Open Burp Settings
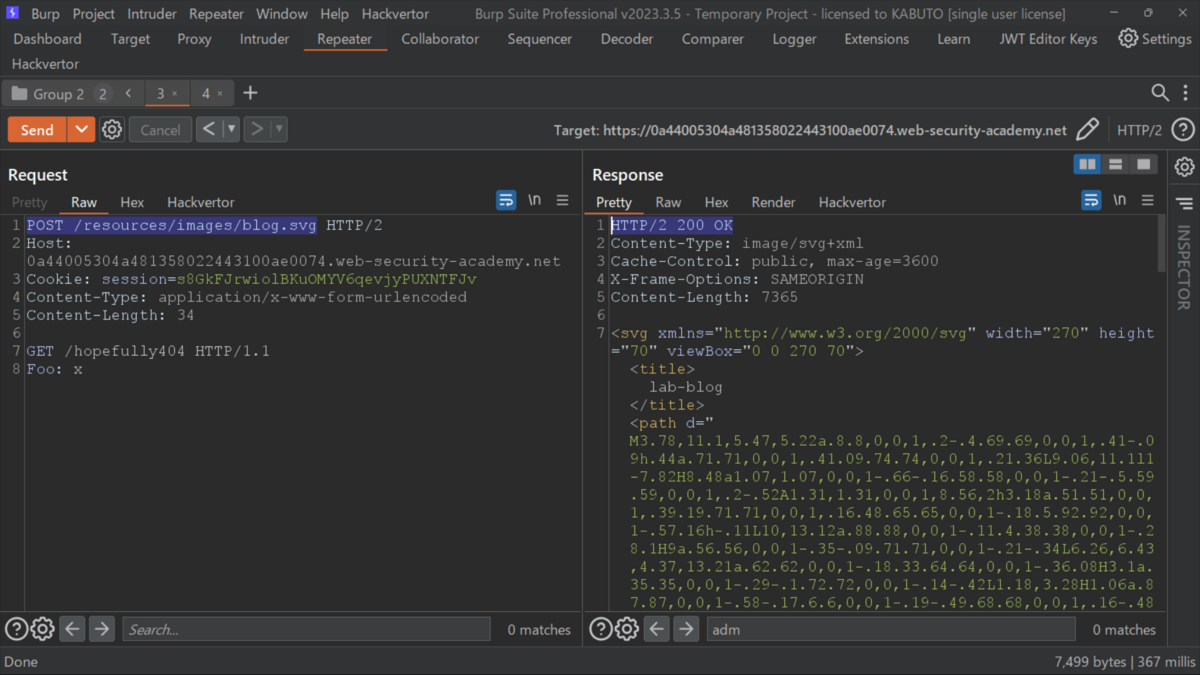 [x=1155, y=39]
